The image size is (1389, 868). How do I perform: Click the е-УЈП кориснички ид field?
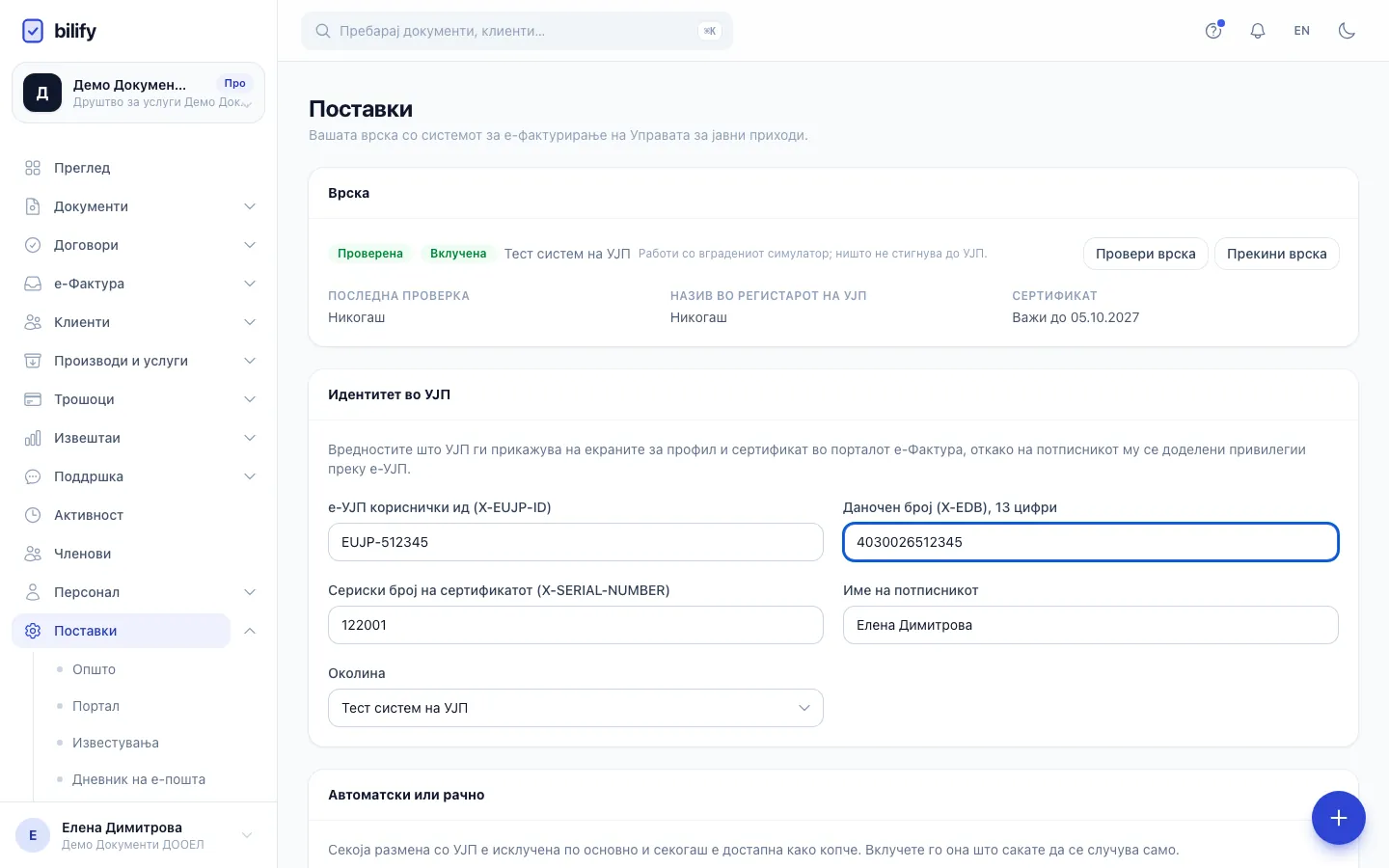[576, 542]
